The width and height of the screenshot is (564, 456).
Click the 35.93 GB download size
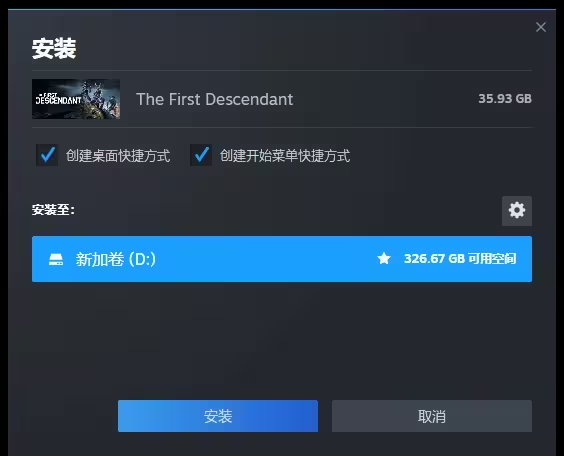click(505, 99)
